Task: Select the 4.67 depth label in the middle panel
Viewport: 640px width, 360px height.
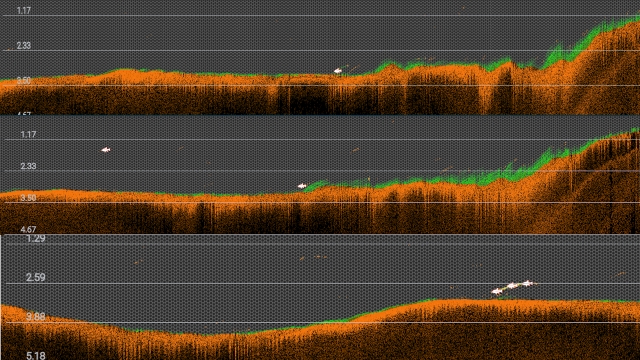Action: pyautogui.click(x=28, y=229)
